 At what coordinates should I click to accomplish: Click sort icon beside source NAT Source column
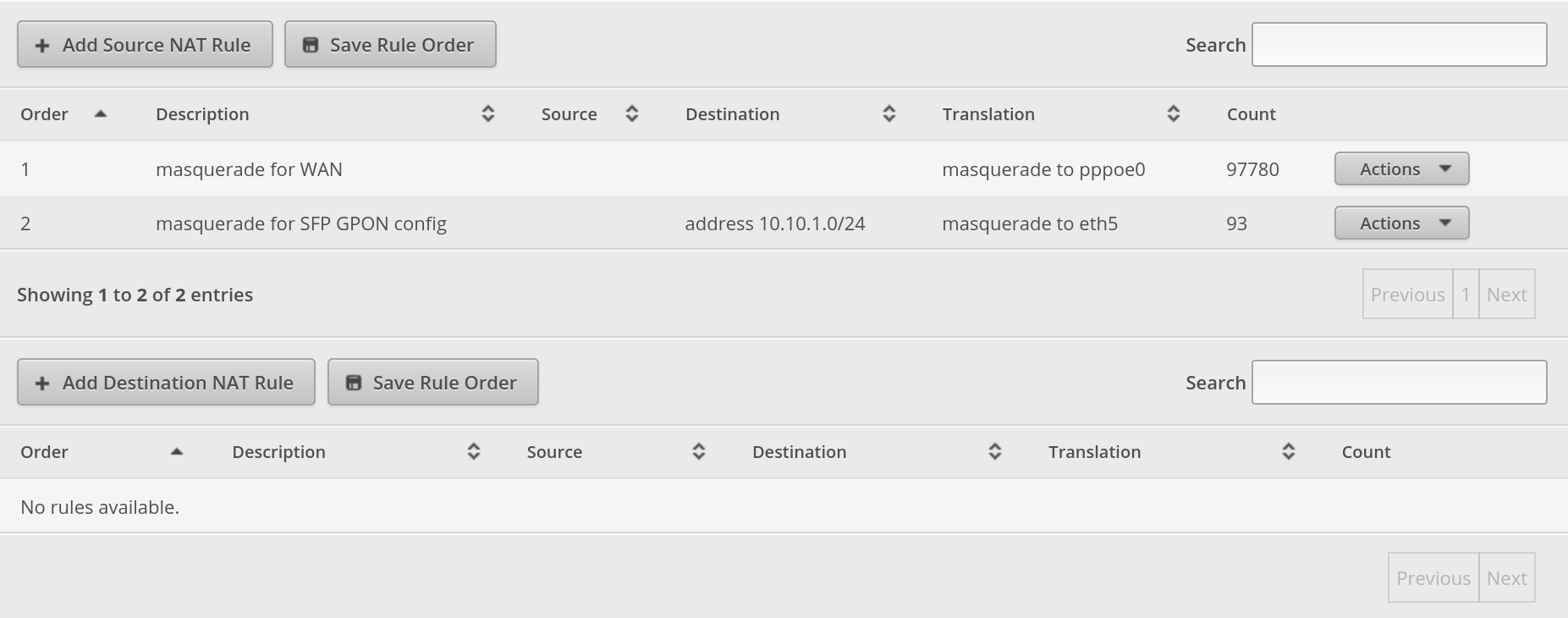(632, 114)
